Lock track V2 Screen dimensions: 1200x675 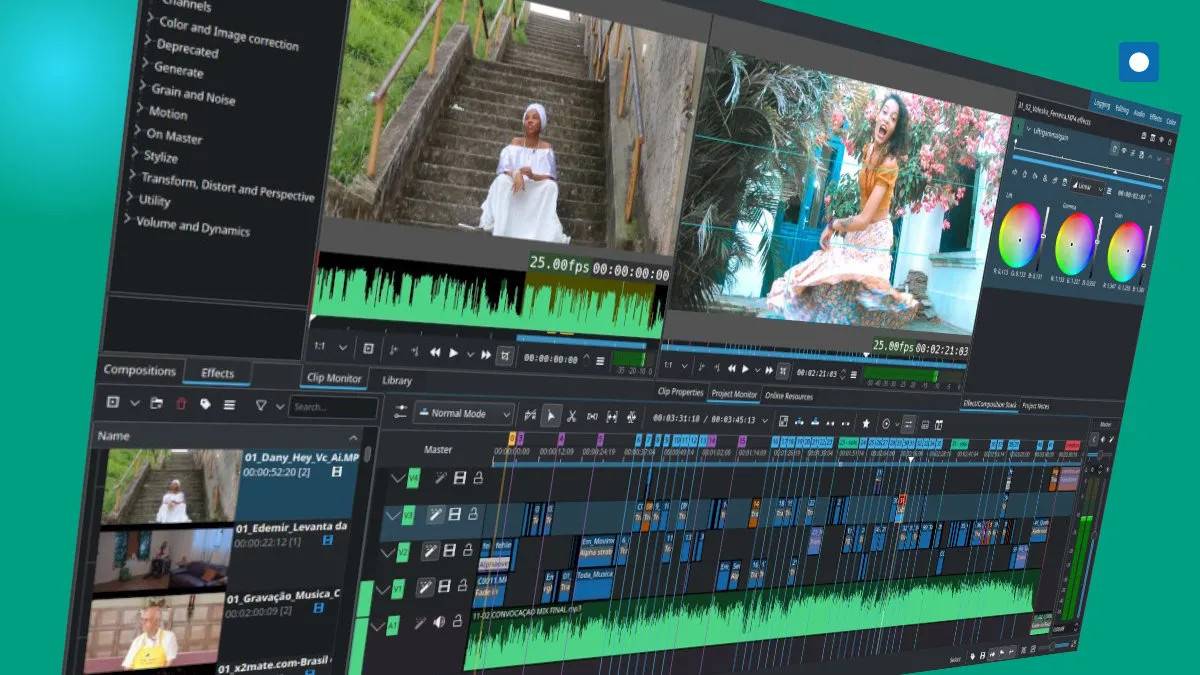(x=467, y=551)
